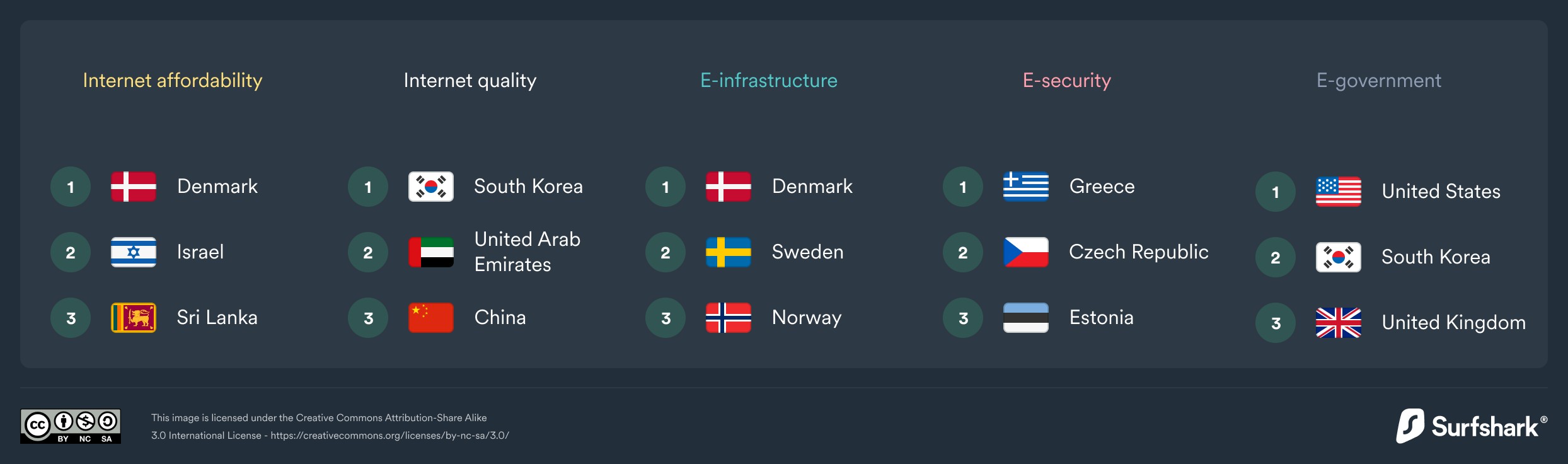Click the rank 1 badge beside Greece

point(963,187)
